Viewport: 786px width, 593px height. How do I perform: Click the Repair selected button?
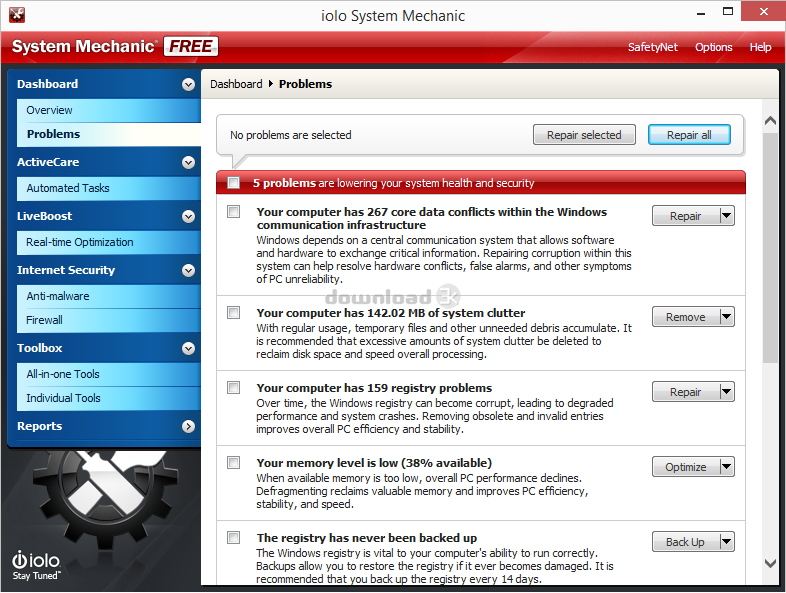coord(584,135)
